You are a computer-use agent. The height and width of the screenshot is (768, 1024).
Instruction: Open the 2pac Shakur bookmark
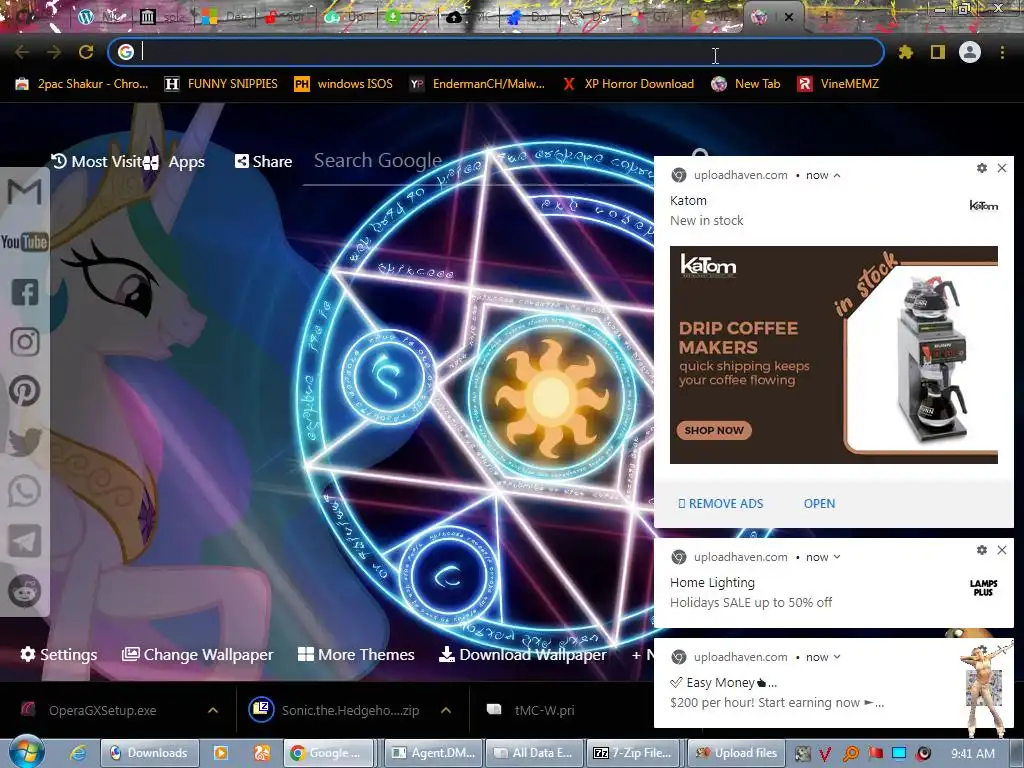tap(82, 84)
